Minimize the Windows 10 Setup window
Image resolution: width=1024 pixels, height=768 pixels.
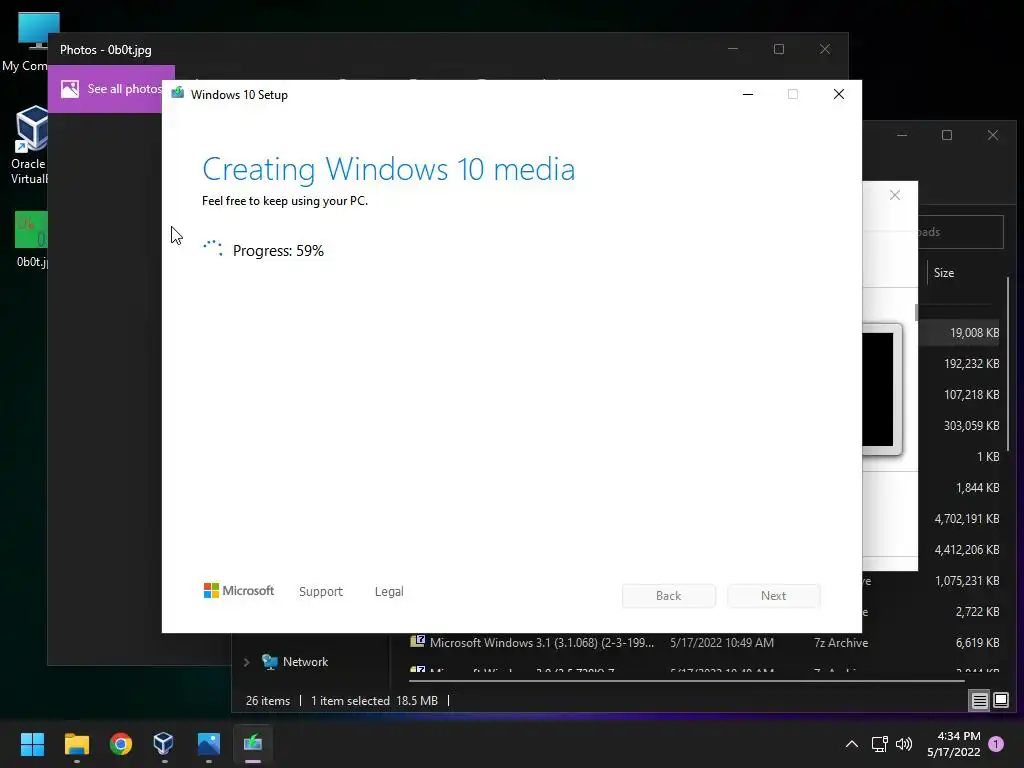pos(748,95)
